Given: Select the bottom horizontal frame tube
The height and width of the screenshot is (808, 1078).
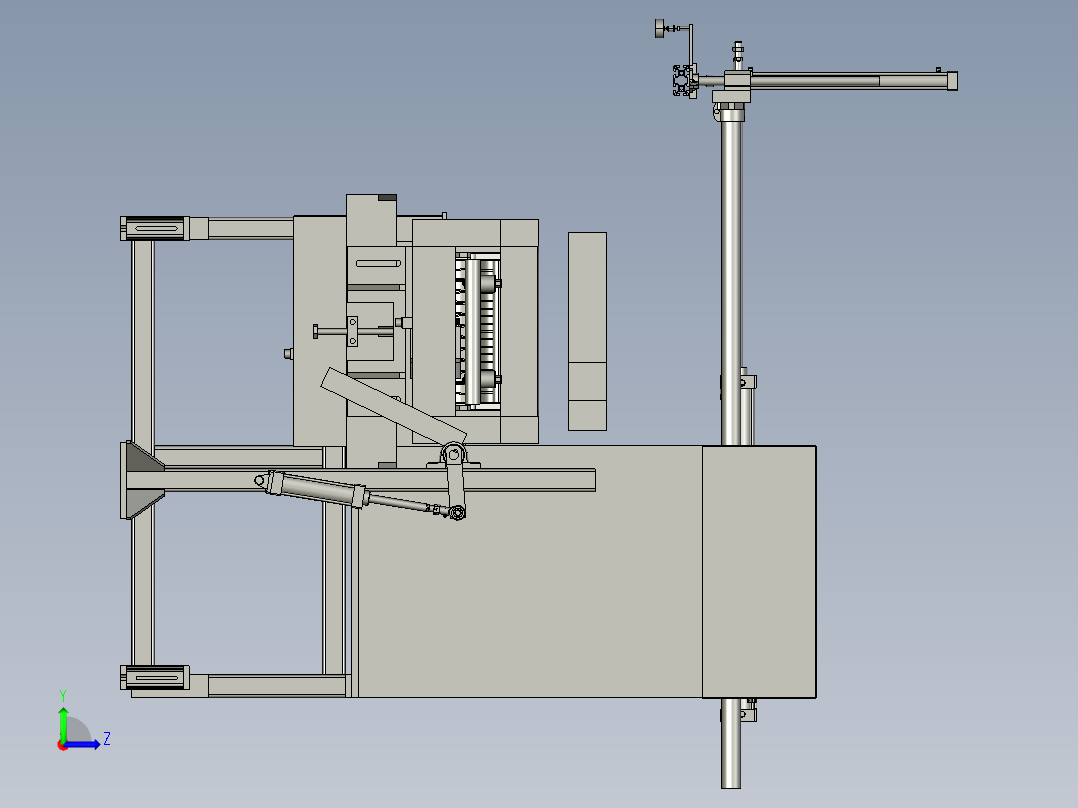Looking at the screenshot, I should click(x=276, y=685).
